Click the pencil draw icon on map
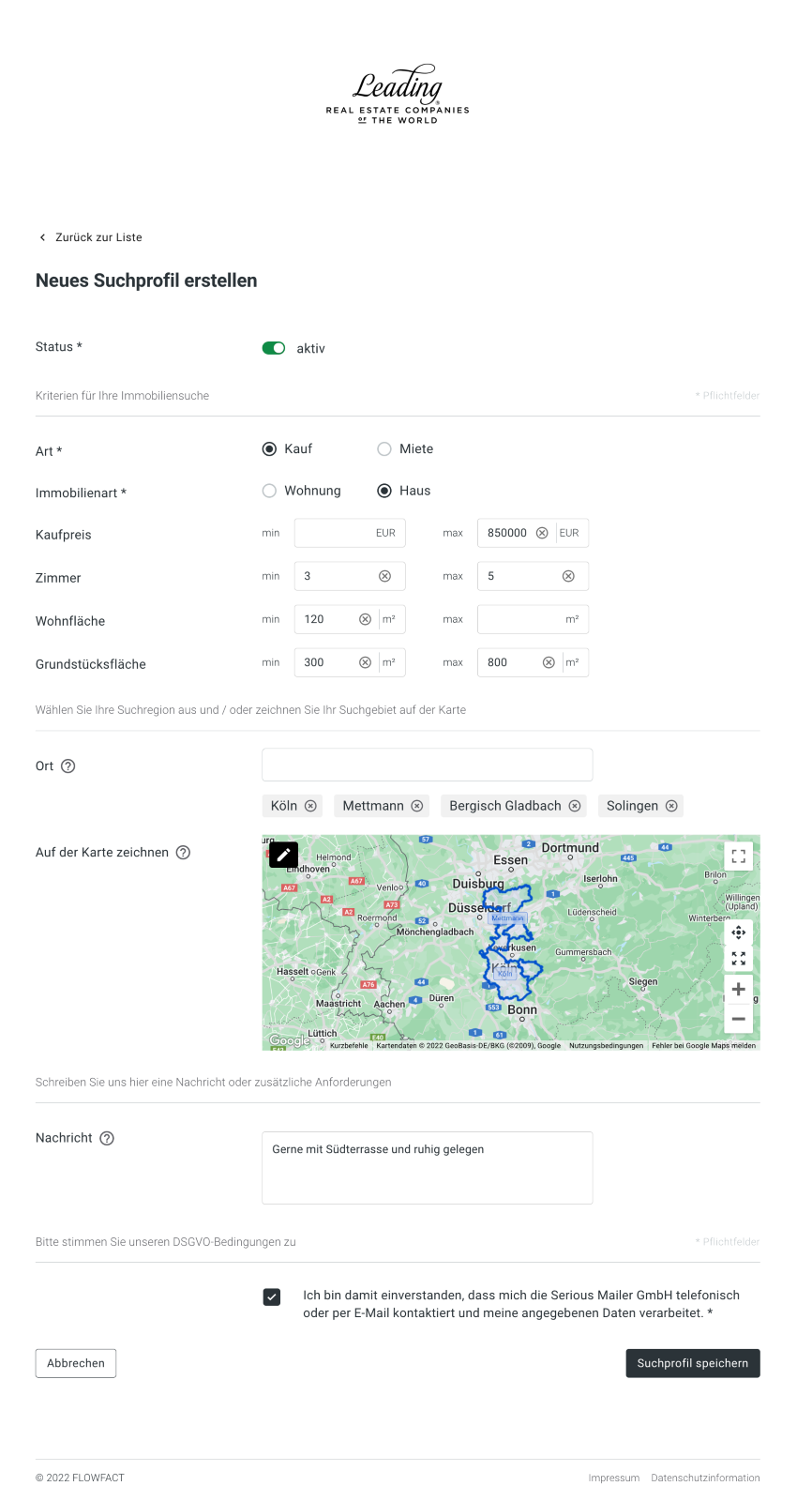The width and height of the screenshot is (812, 1501). [283, 855]
